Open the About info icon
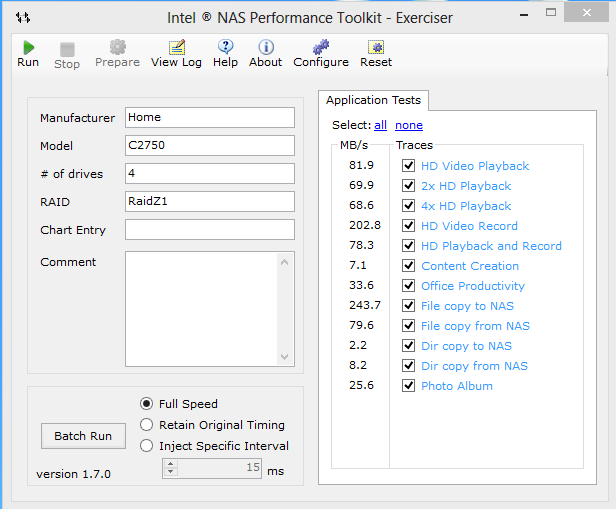The width and height of the screenshot is (616, 509). tap(266, 47)
